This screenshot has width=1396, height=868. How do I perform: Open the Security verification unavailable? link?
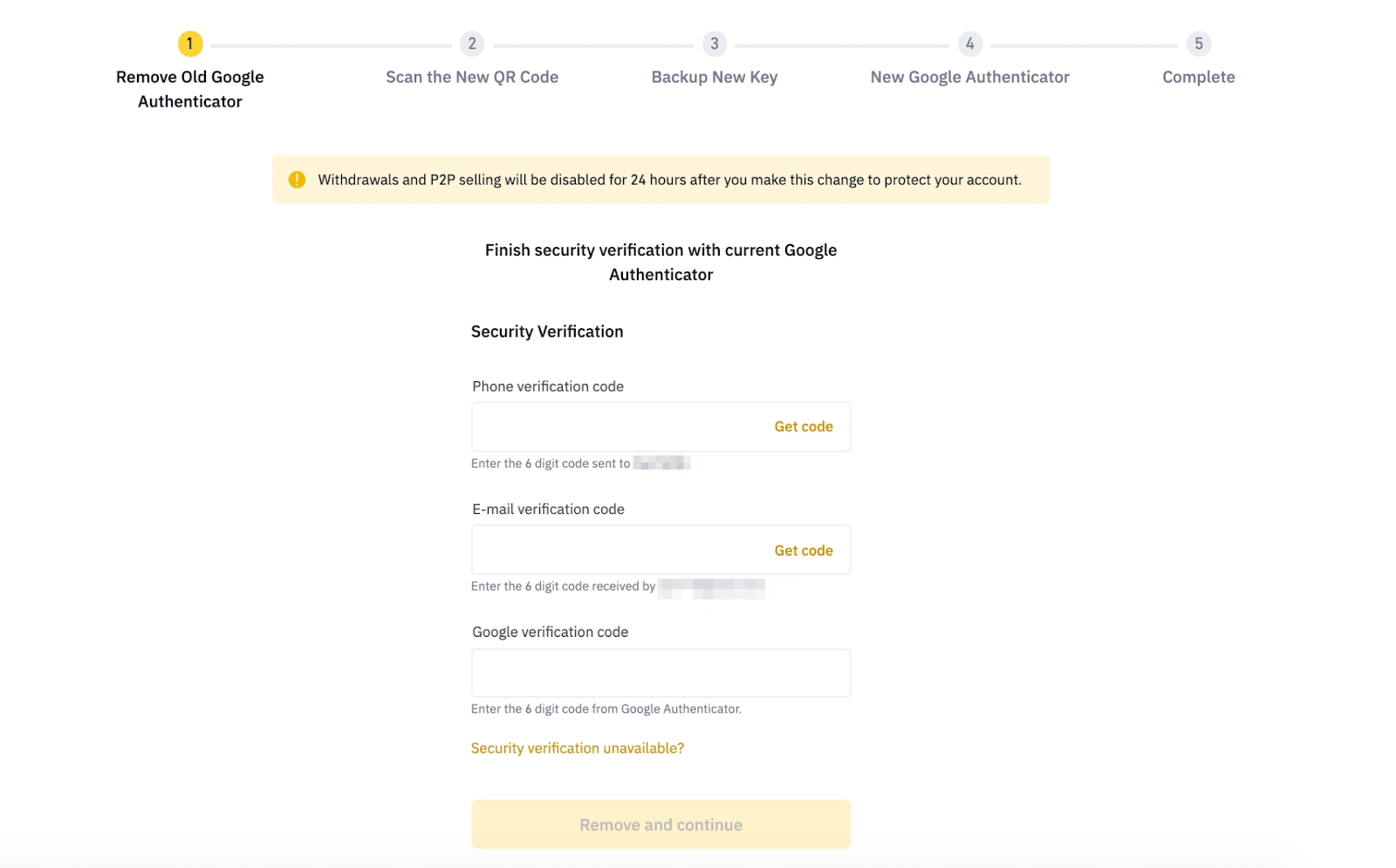(x=577, y=748)
